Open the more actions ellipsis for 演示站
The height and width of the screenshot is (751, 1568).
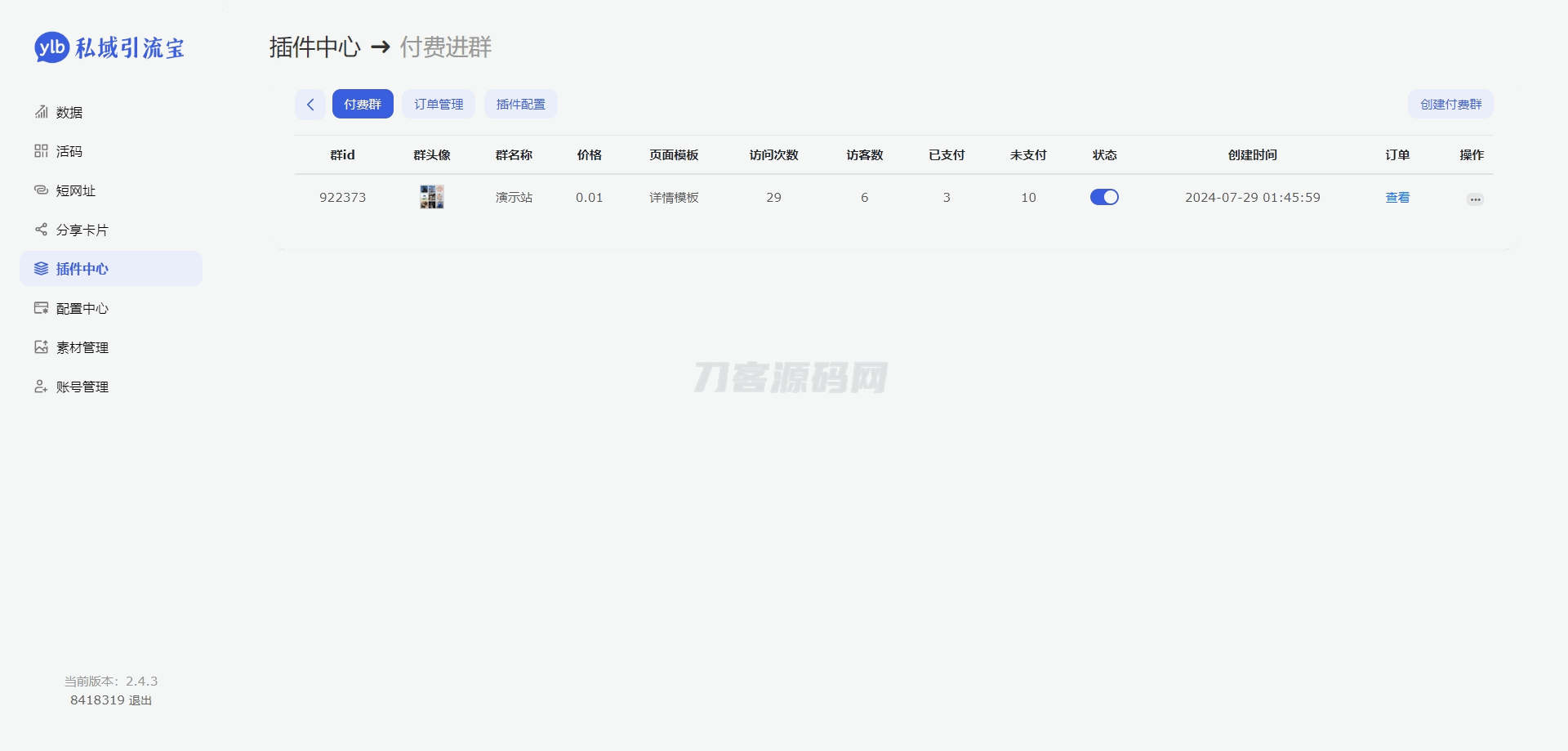pos(1474,199)
